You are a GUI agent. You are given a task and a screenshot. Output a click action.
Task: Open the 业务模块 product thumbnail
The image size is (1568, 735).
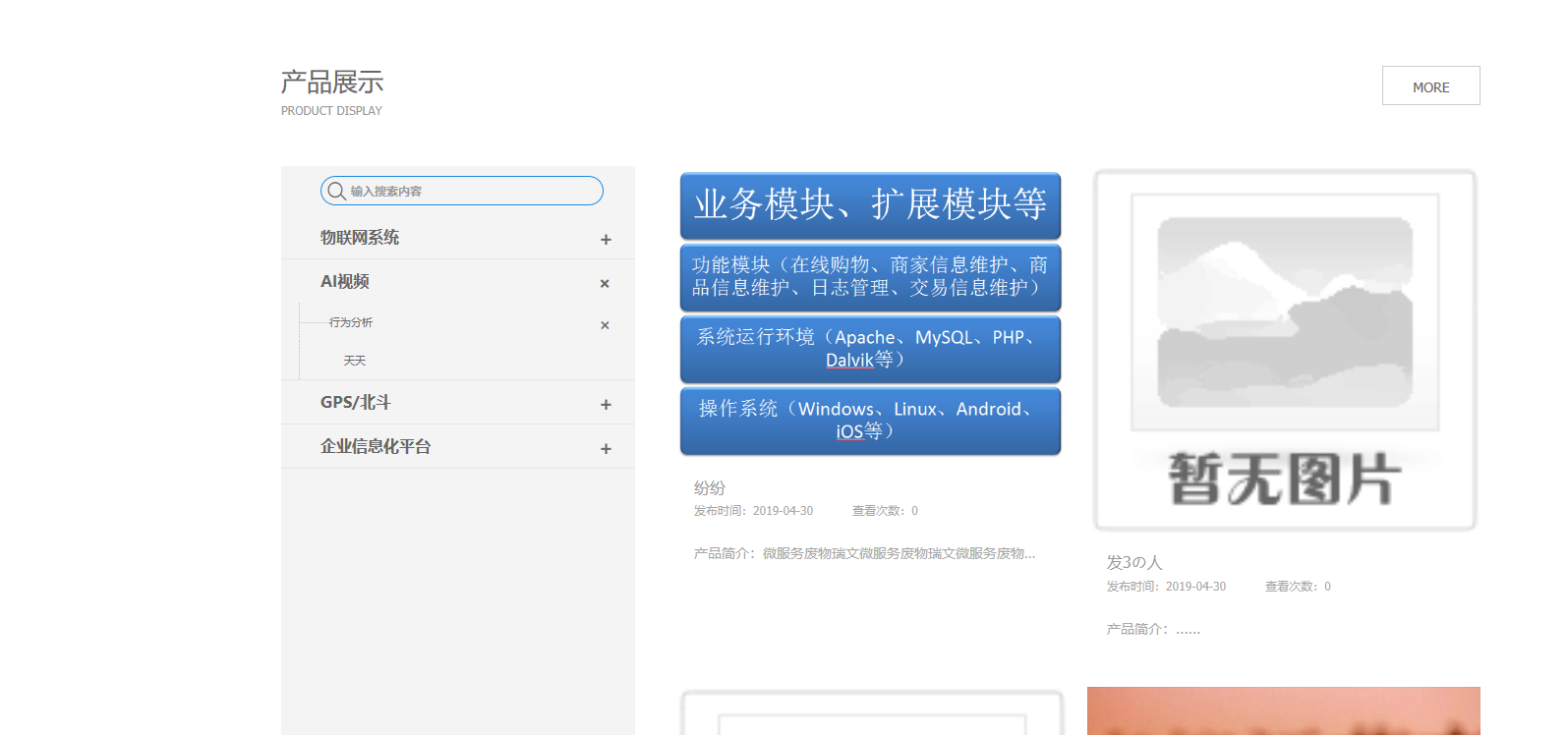click(x=870, y=313)
